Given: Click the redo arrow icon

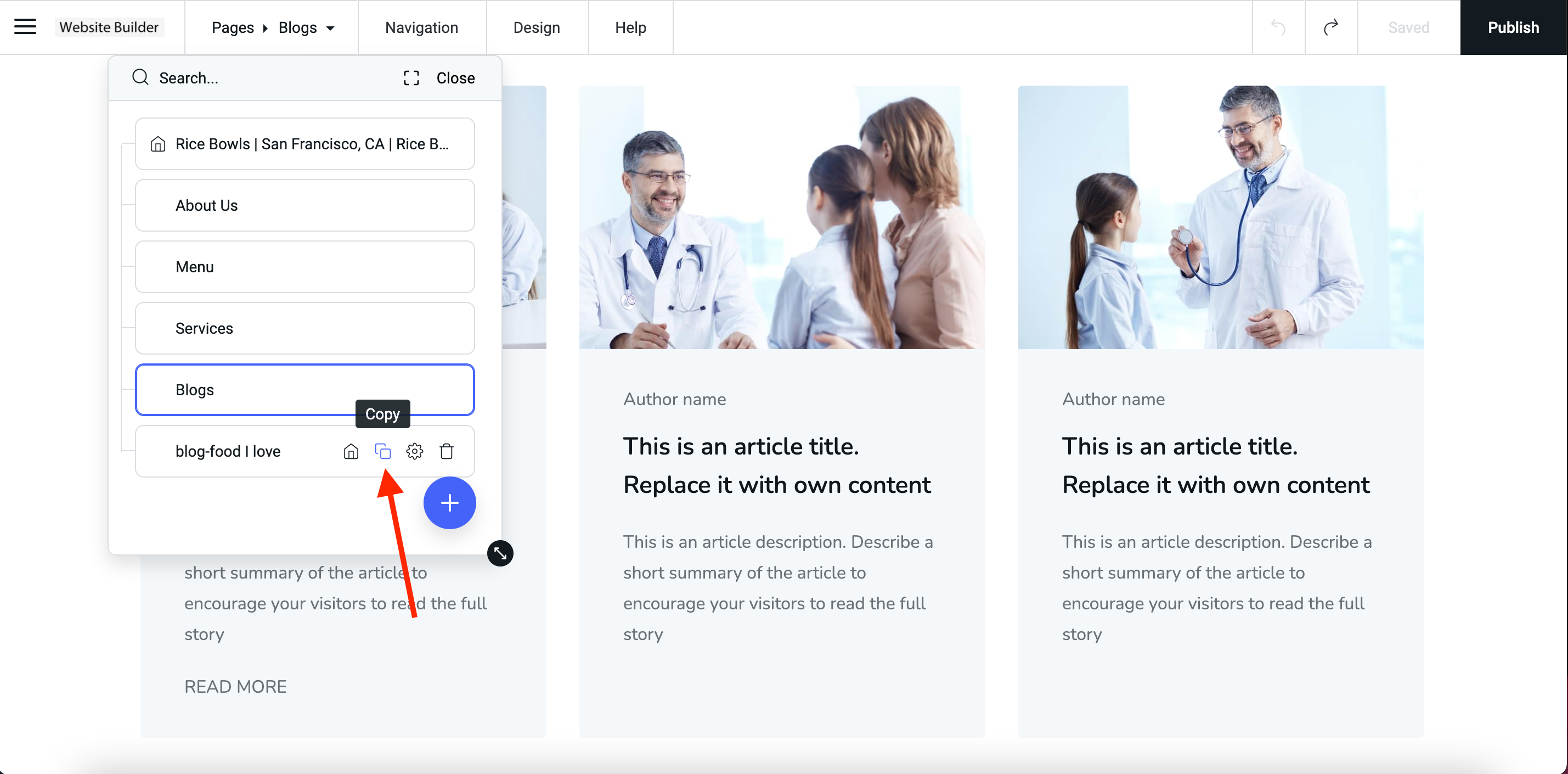Looking at the screenshot, I should coord(1330,27).
